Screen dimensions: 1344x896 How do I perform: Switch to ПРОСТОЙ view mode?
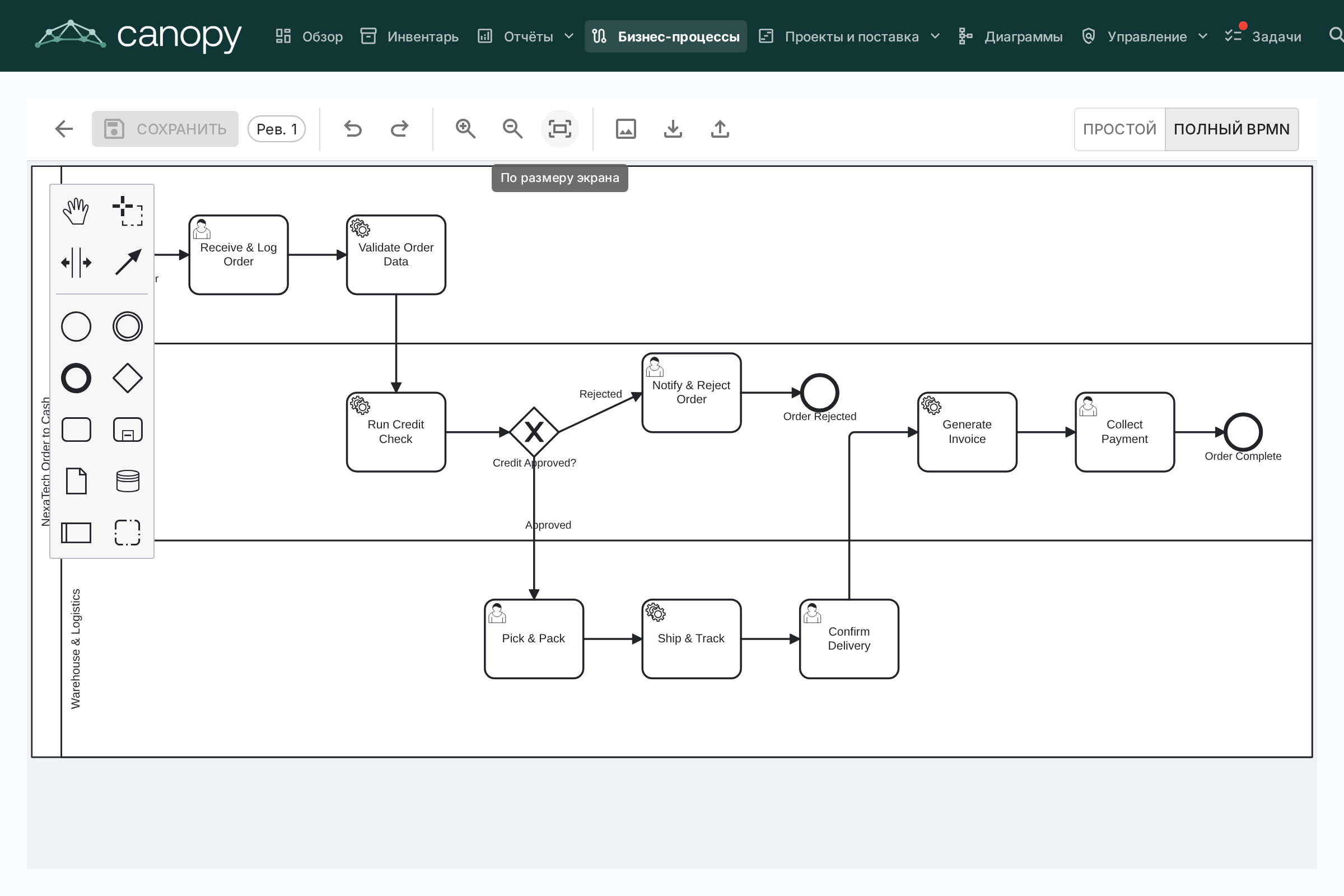[1119, 129]
